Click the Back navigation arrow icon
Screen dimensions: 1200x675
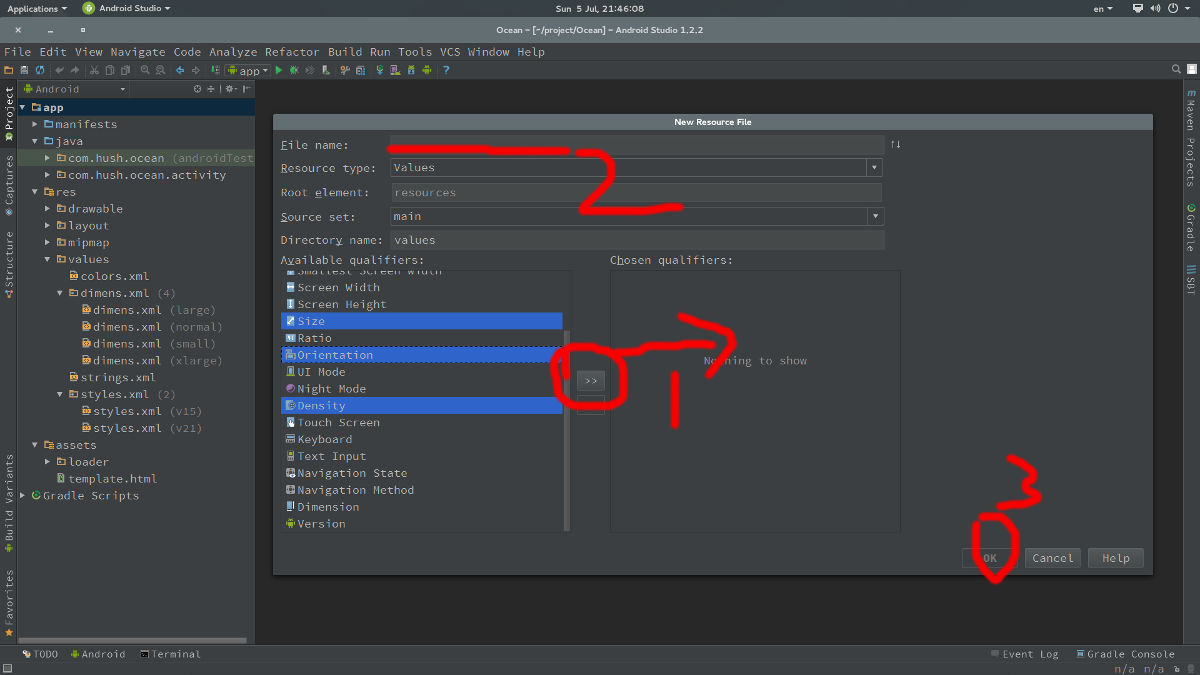pos(180,70)
